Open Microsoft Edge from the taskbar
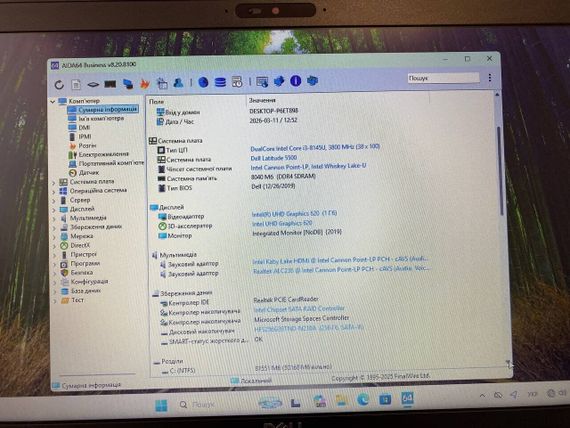Image resolution: width=570 pixels, height=428 pixels. (363, 400)
